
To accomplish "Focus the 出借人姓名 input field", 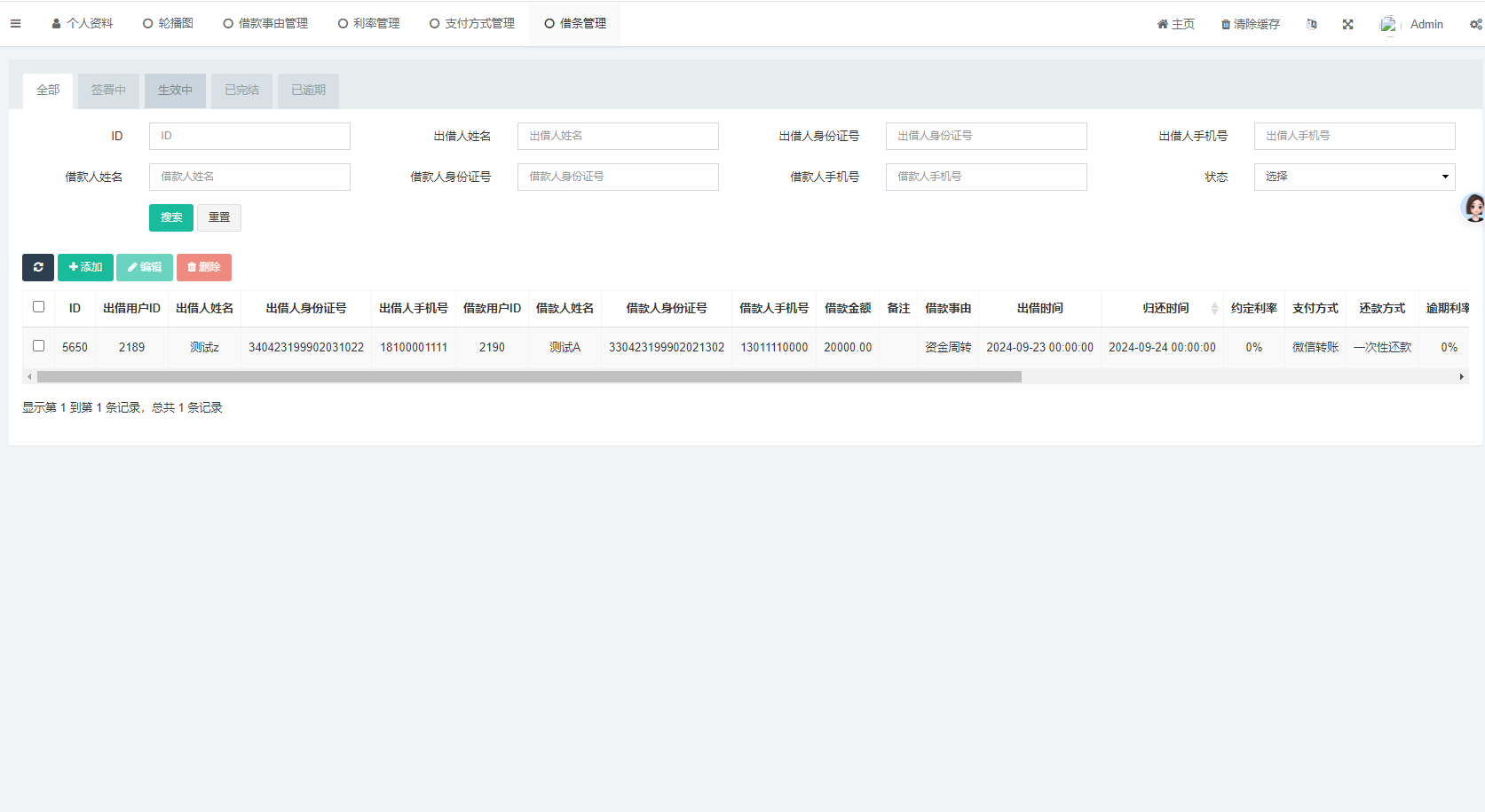I will pos(618,136).
